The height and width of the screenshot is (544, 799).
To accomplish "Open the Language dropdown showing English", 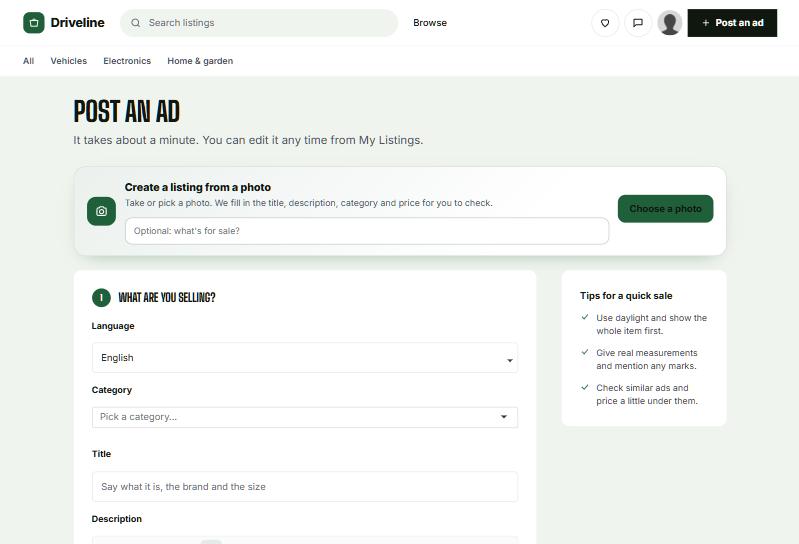I will (305, 358).
